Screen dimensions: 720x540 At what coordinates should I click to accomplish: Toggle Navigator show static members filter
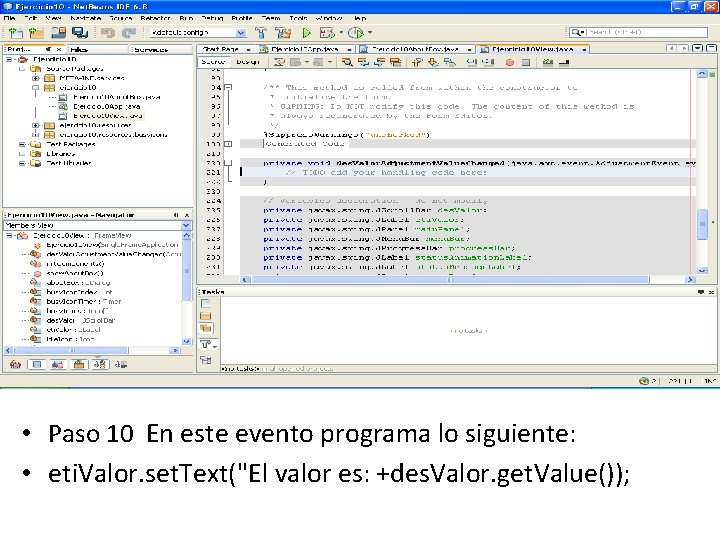(58, 365)
